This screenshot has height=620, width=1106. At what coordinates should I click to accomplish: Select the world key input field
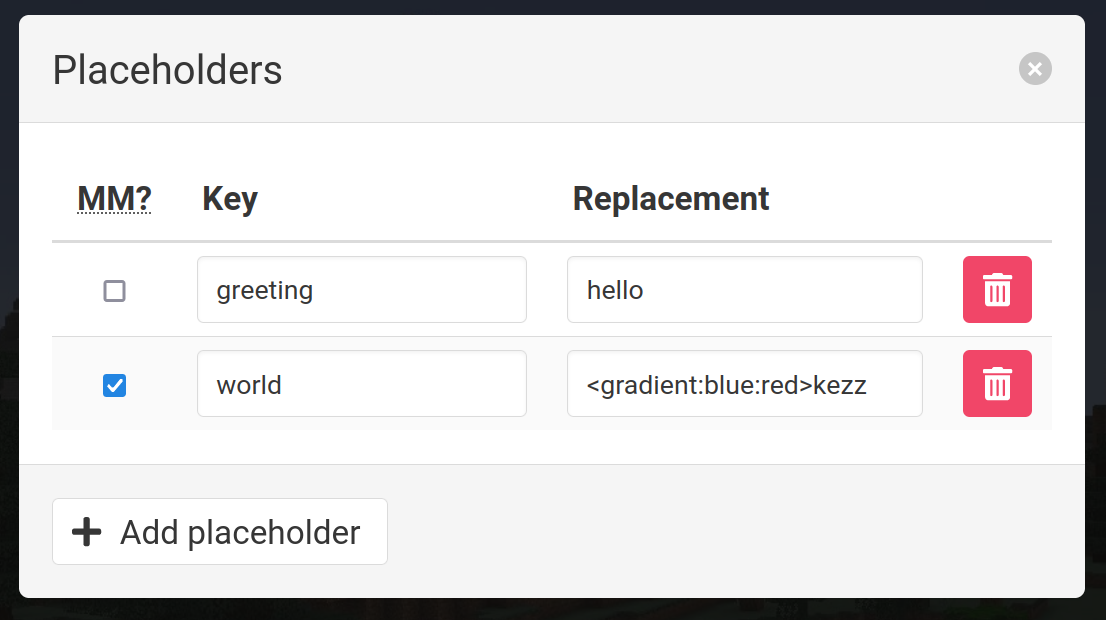[361, 383]
